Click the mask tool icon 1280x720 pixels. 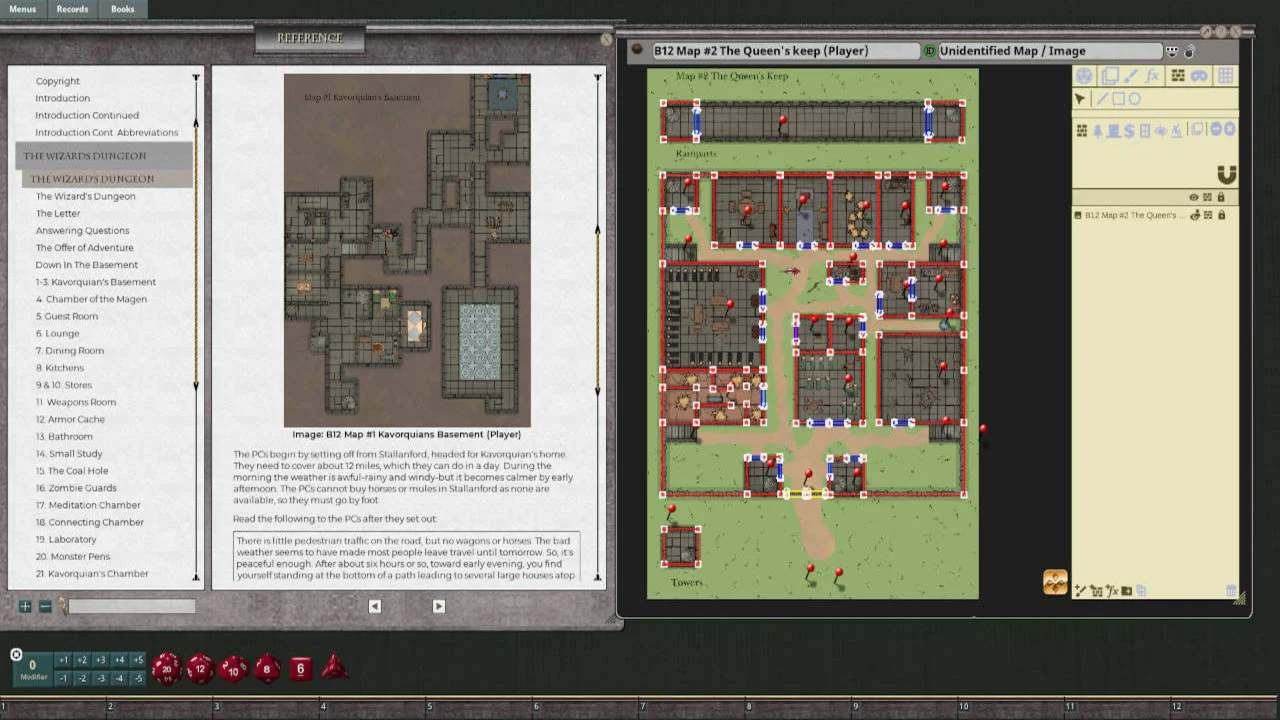[1199, 76]
